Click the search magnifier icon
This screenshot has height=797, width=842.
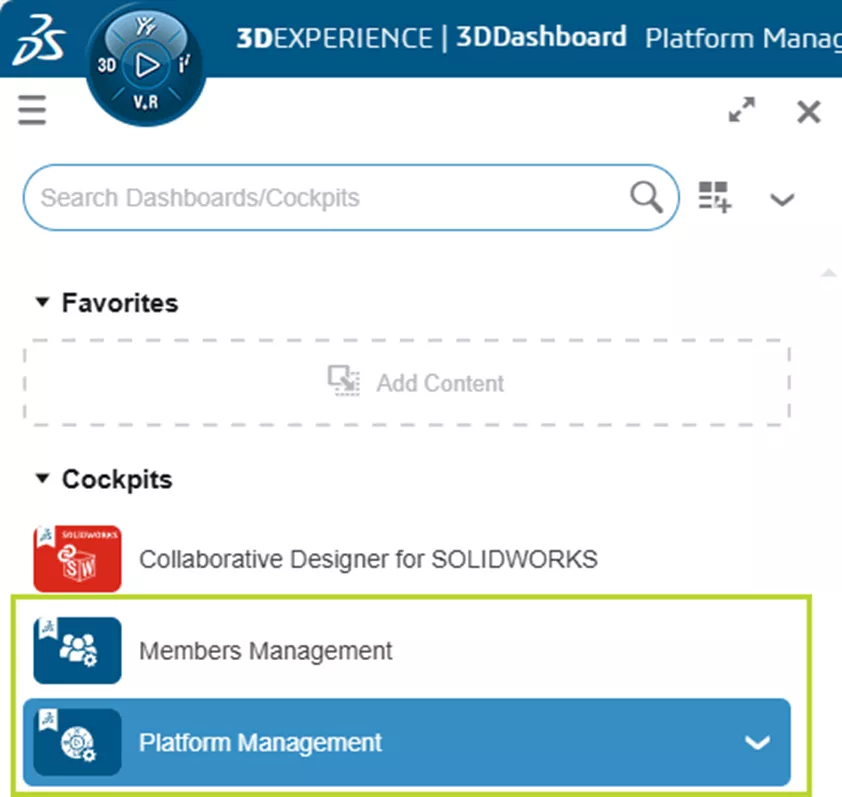coord(645,197)
